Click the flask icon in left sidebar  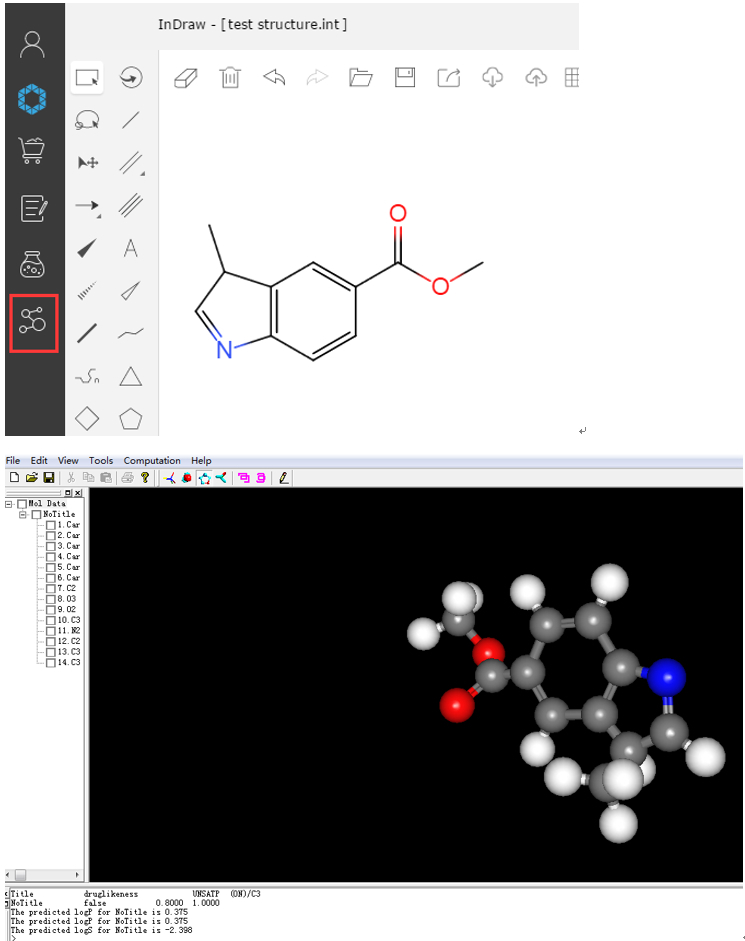click(x=33, y=265)
